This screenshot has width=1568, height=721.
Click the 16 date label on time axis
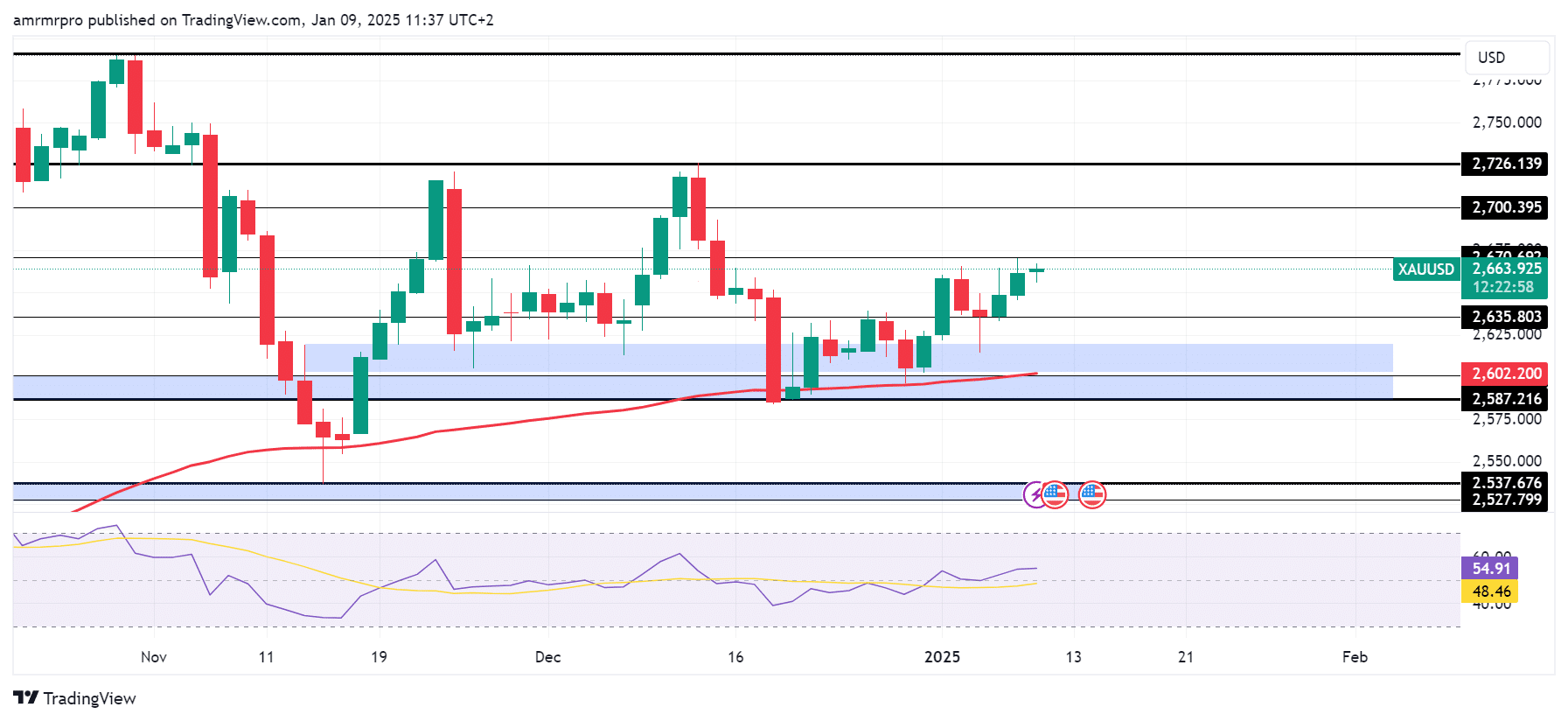[x=735, y=657]
